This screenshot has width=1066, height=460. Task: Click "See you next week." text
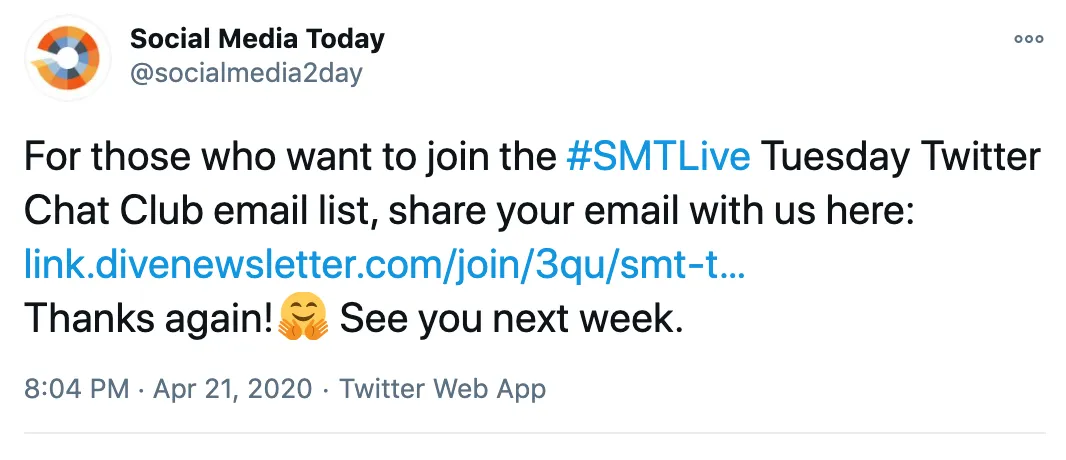511,318
